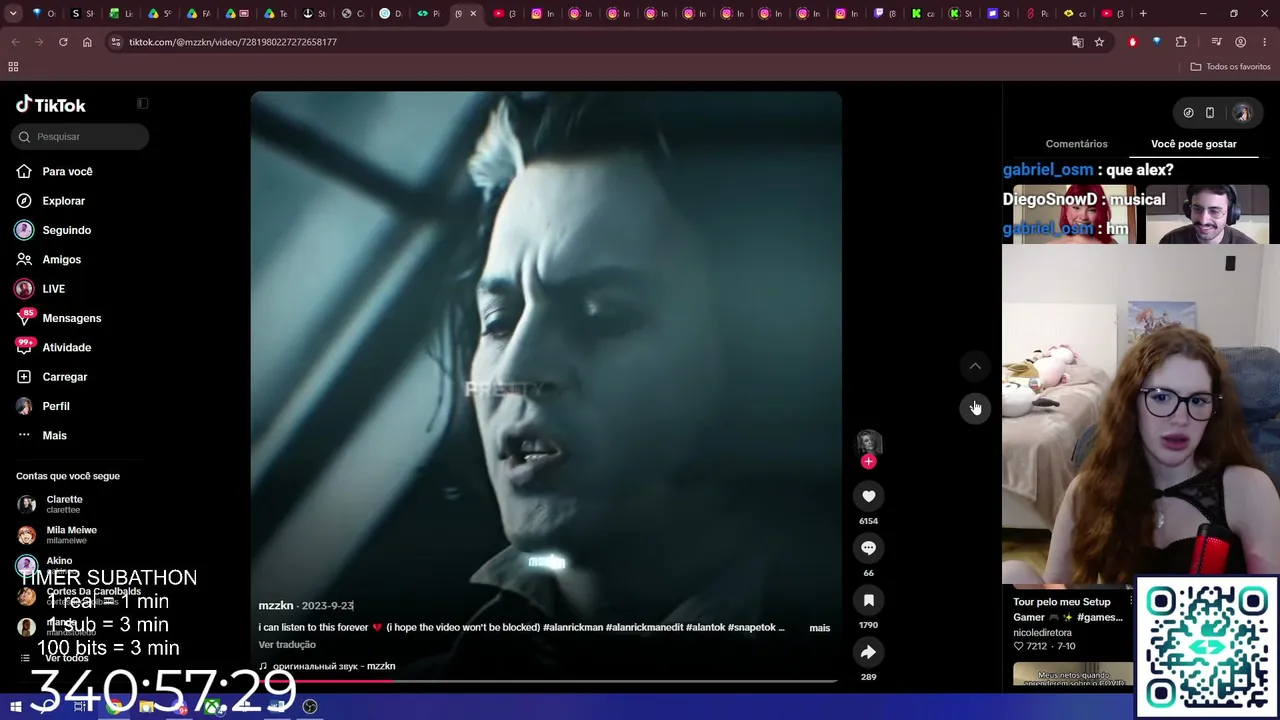The height and width of the screenshot is (720, 1280).
Task: Open the video creator's avatar
Action: pyautogui.click(x=868, y=443)
